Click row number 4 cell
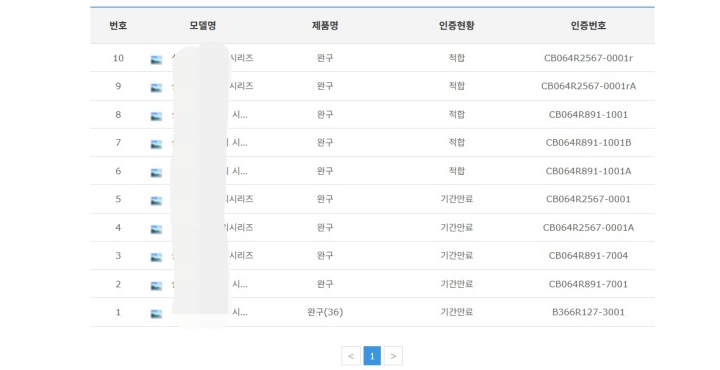 click(x=118, y=227)
